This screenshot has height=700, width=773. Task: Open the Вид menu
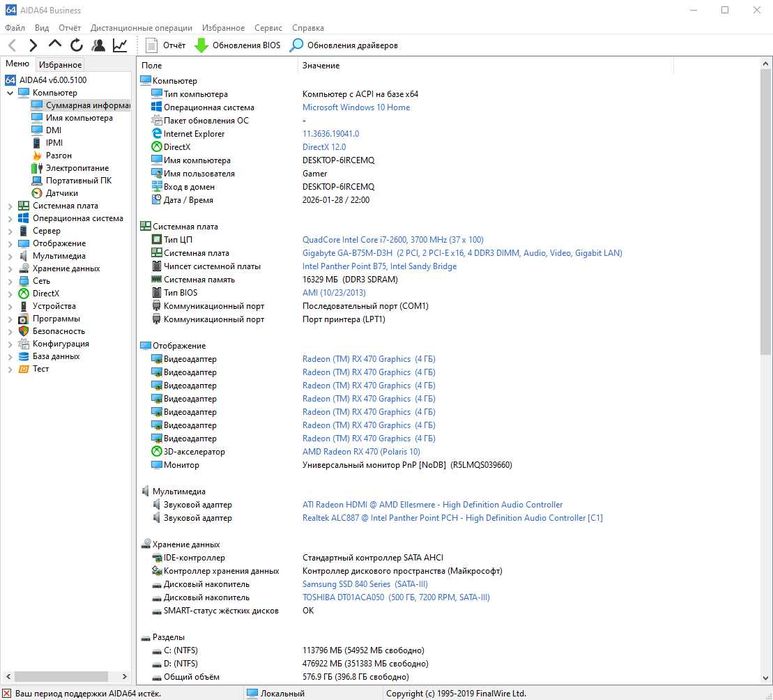coord(42,28)
